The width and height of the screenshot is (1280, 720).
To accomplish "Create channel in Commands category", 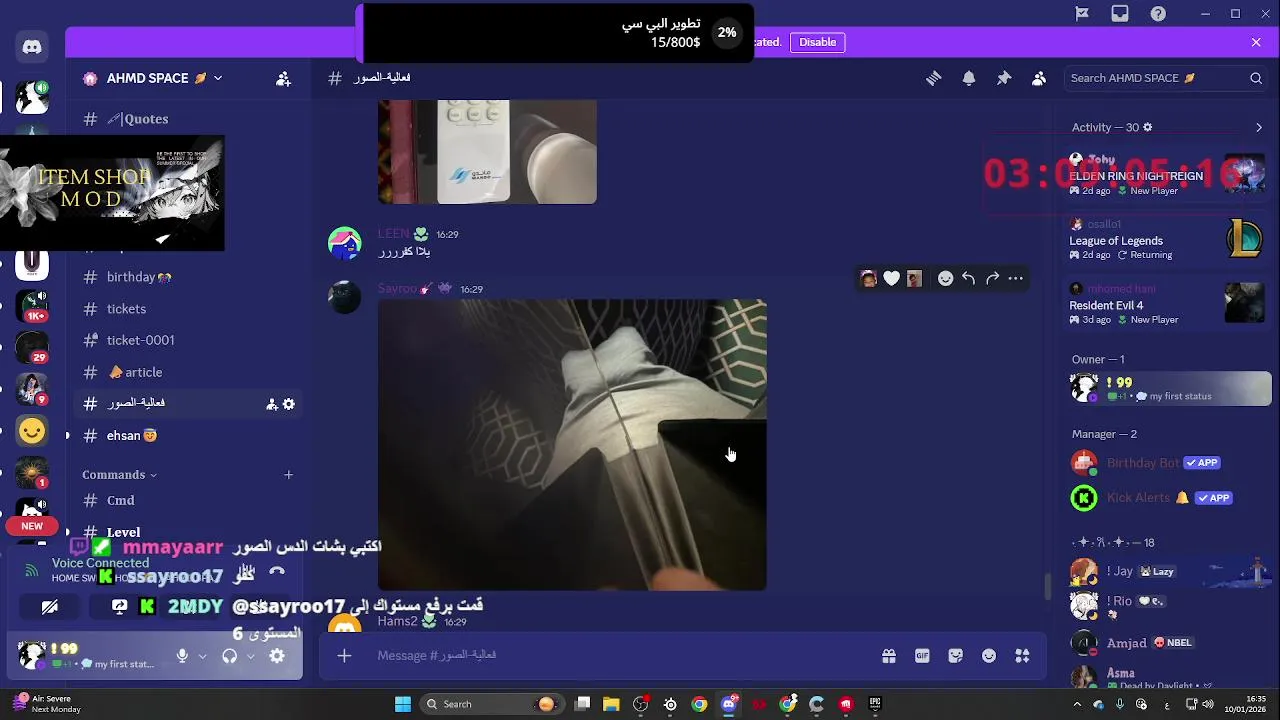I will [288, 474].
